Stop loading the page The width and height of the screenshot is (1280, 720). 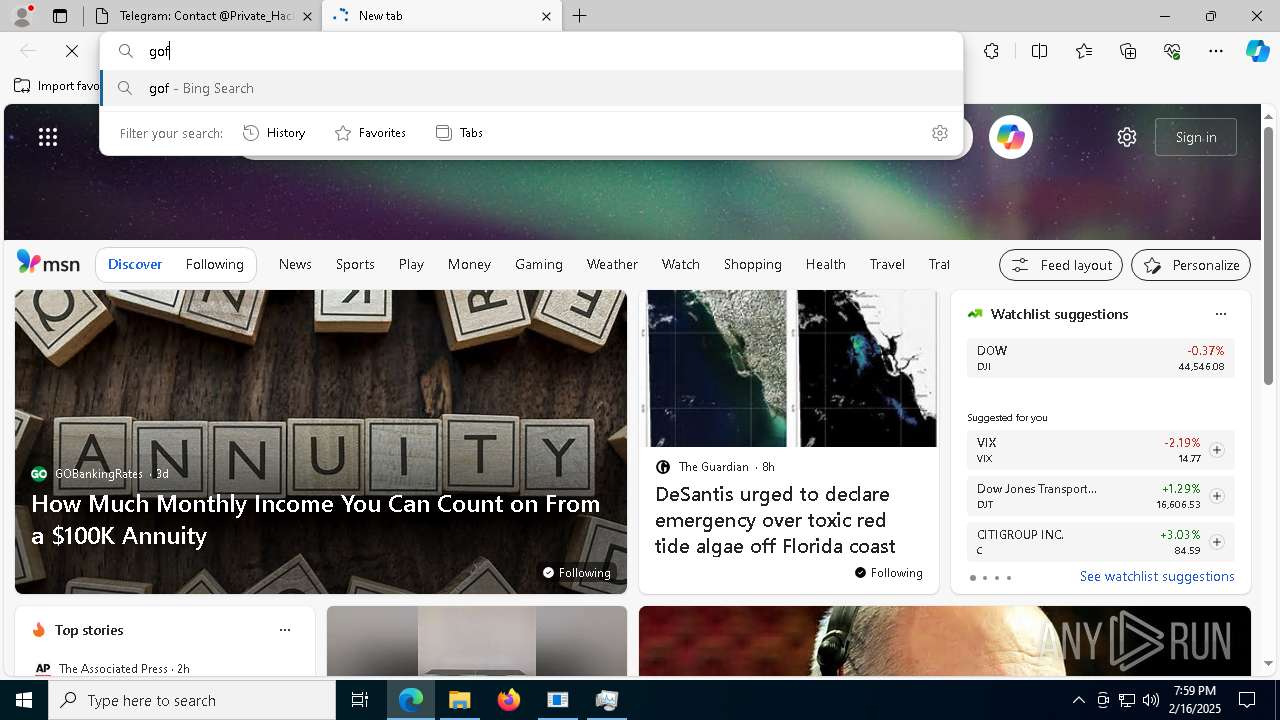click(72, 51)
